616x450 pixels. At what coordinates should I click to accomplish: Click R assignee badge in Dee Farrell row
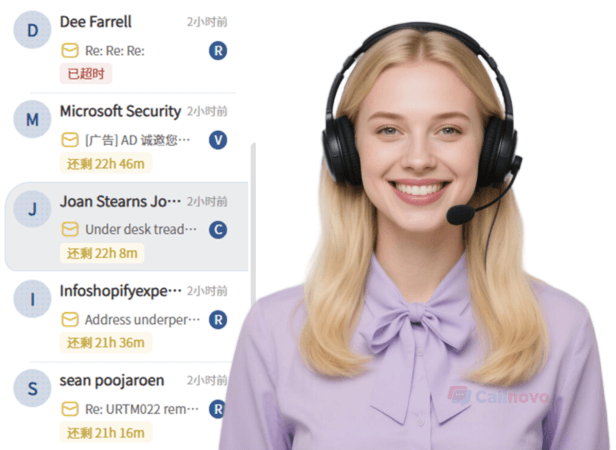point(218,51)
